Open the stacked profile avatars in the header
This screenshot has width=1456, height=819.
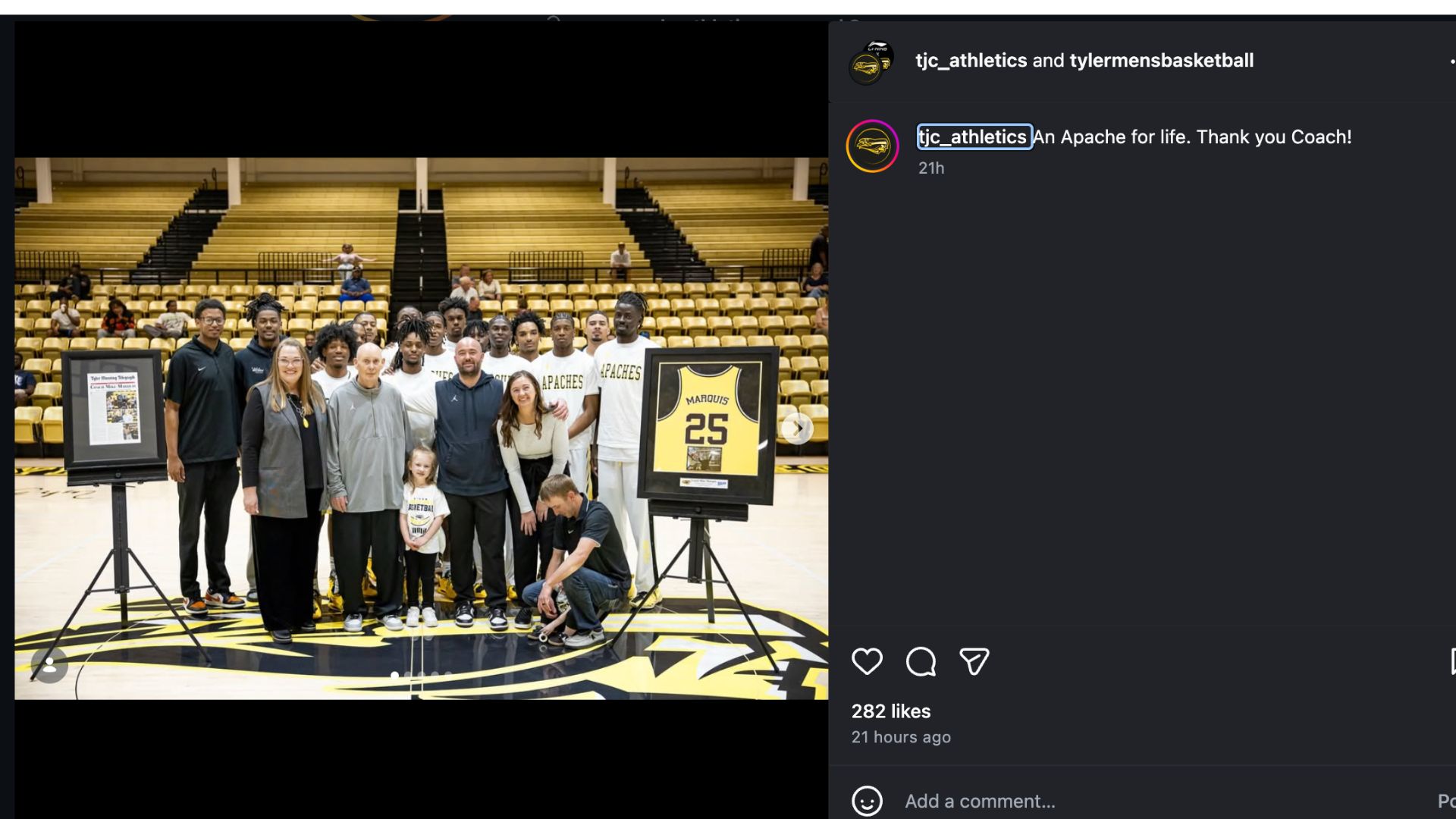871,62
